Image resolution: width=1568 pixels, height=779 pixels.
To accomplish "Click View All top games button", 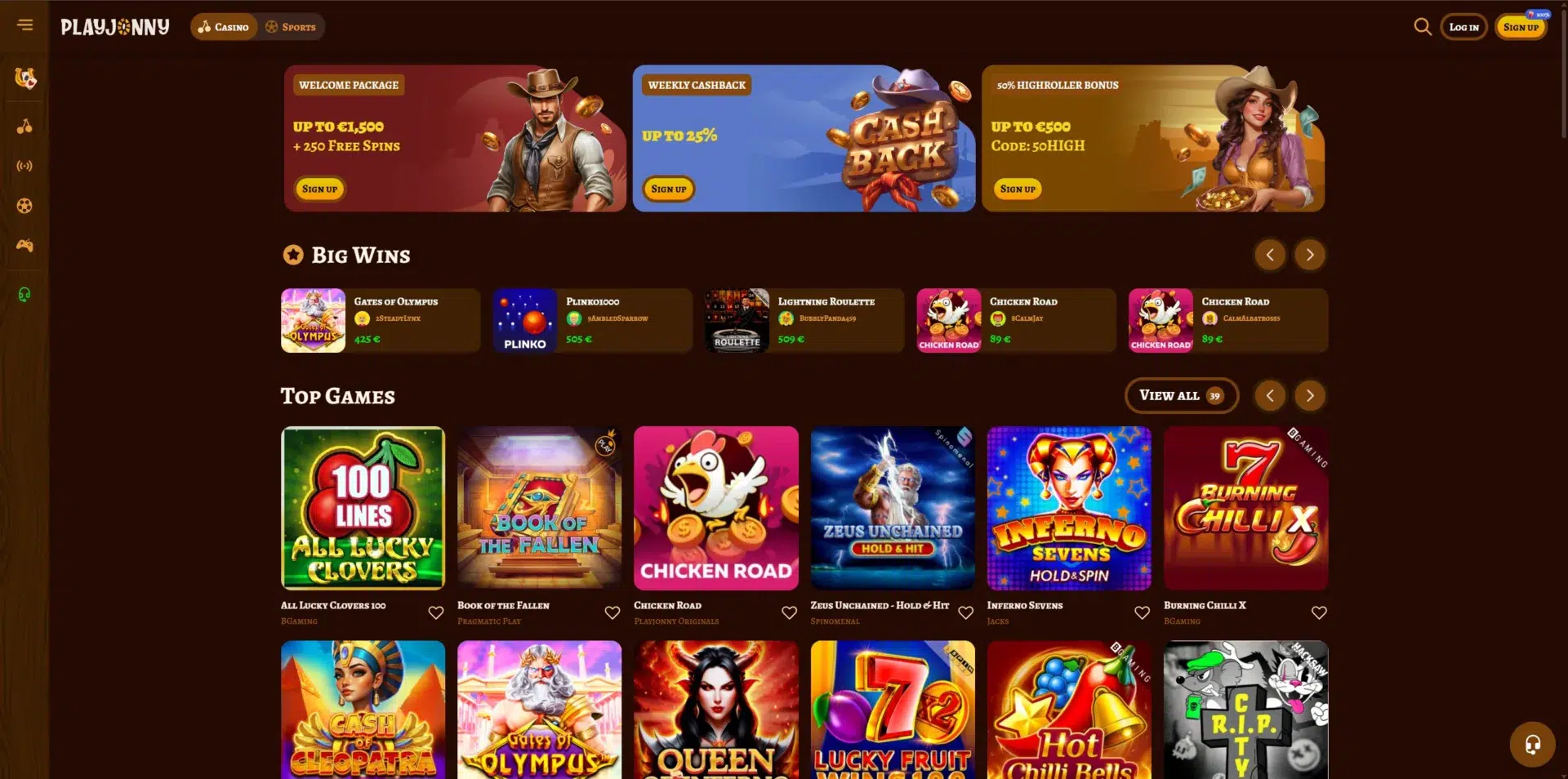I will [1181, 395].
